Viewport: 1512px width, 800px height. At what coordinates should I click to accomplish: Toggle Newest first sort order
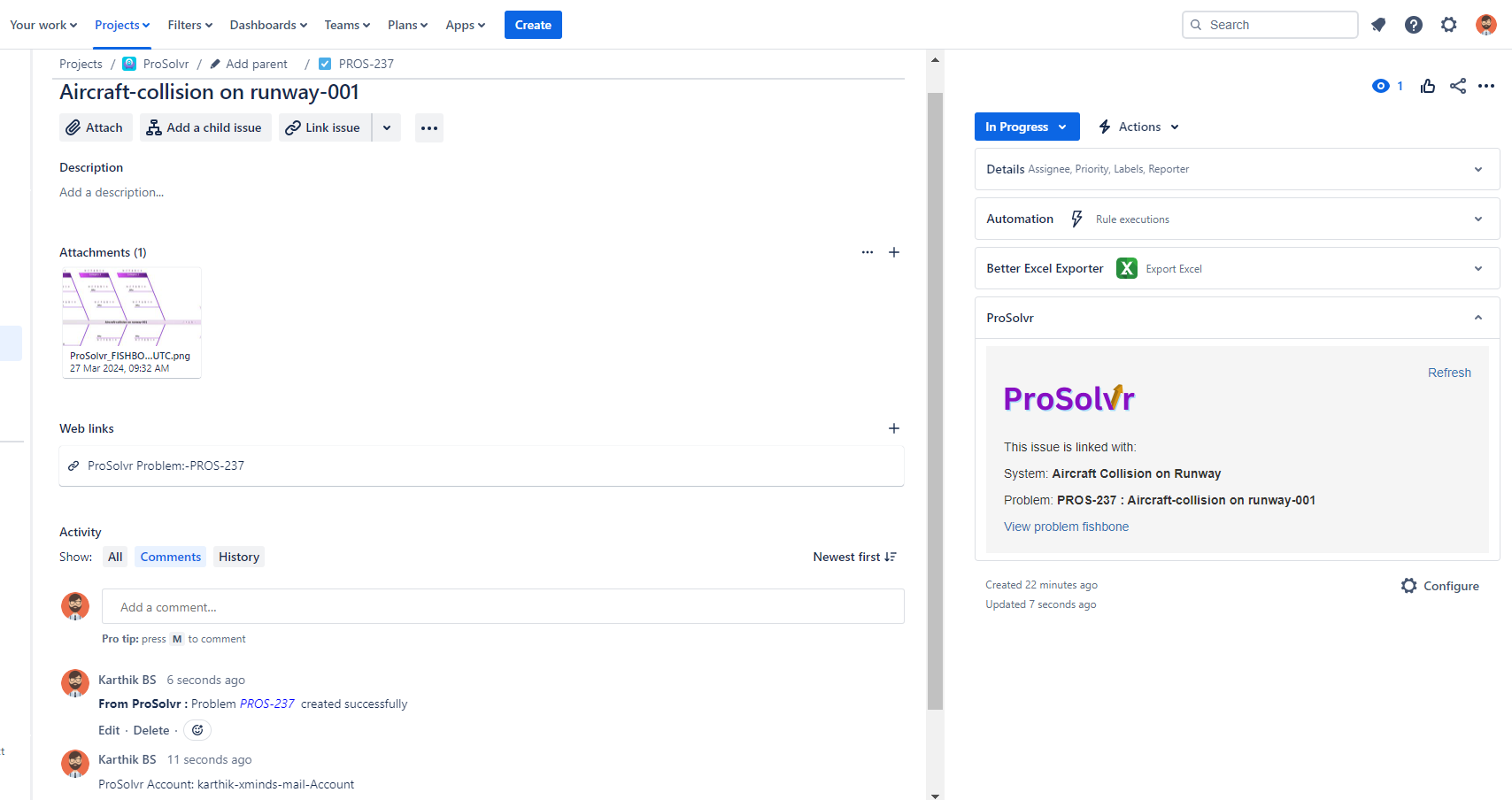(x=854, y=557)
